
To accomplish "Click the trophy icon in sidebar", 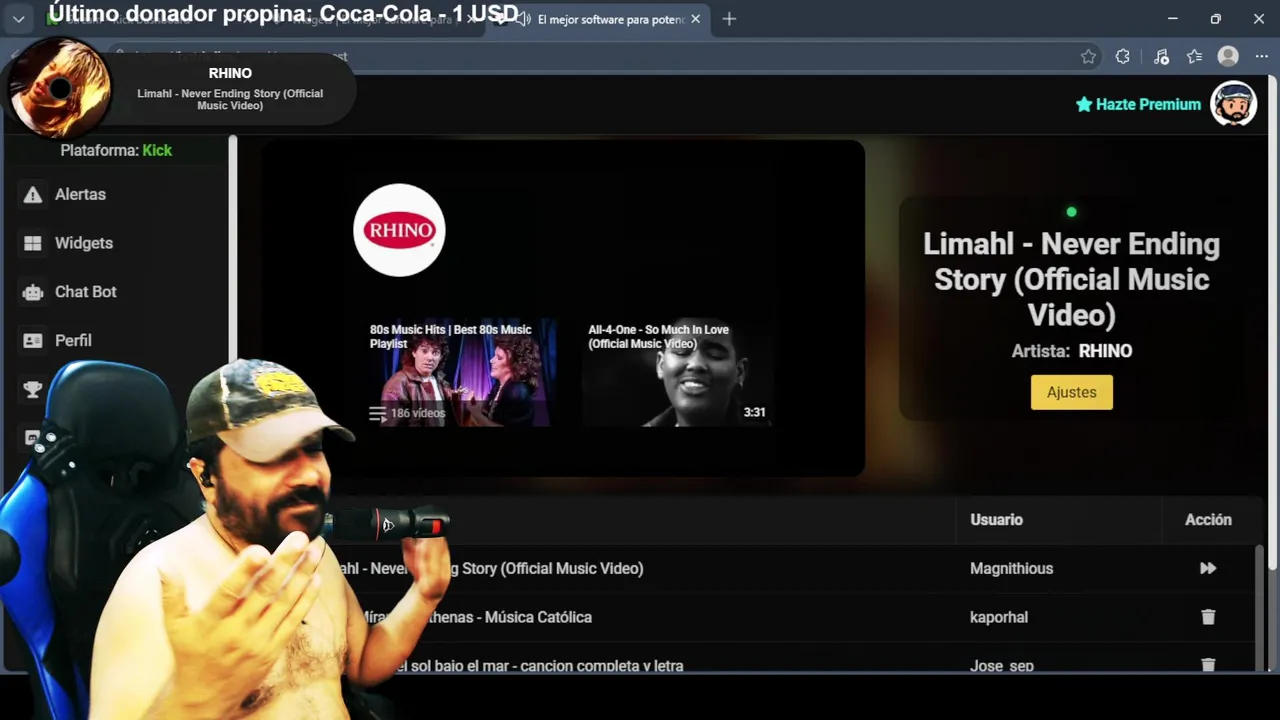I will tap(33, 389).
